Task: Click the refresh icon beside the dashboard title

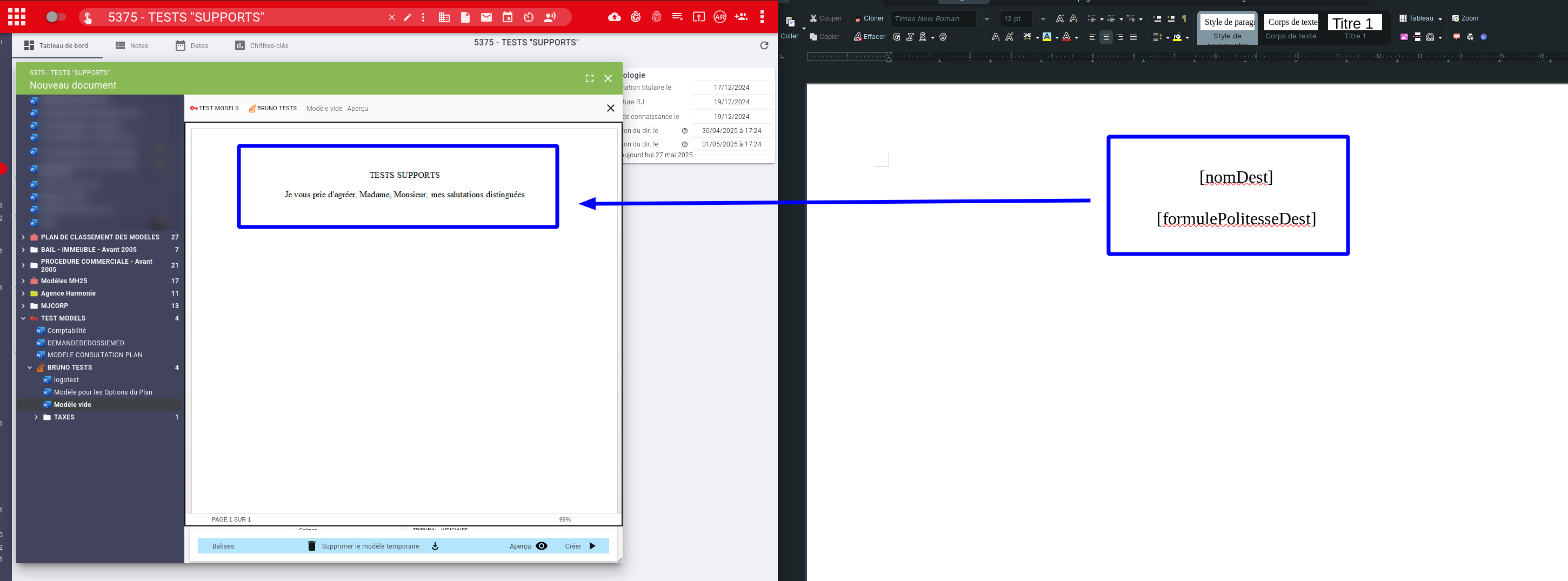Action: click(x=764, y=45)
